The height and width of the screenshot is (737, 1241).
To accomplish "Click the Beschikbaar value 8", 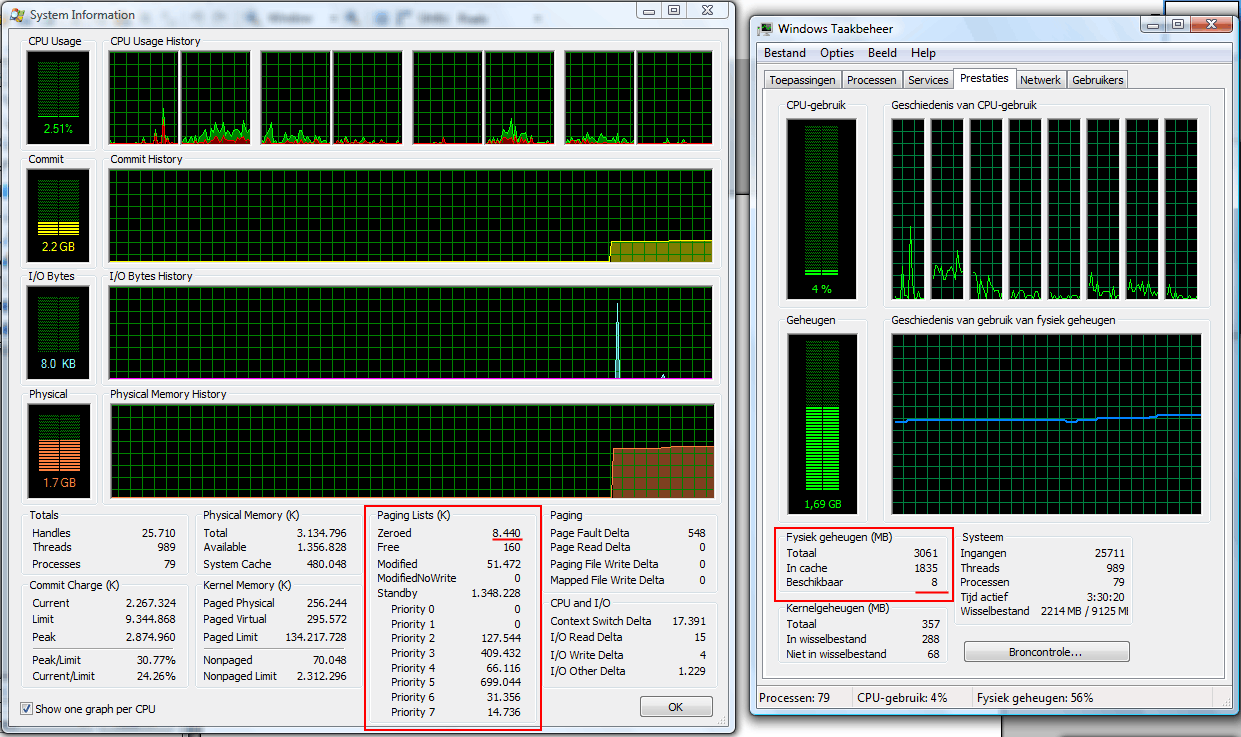I will 934,582.
